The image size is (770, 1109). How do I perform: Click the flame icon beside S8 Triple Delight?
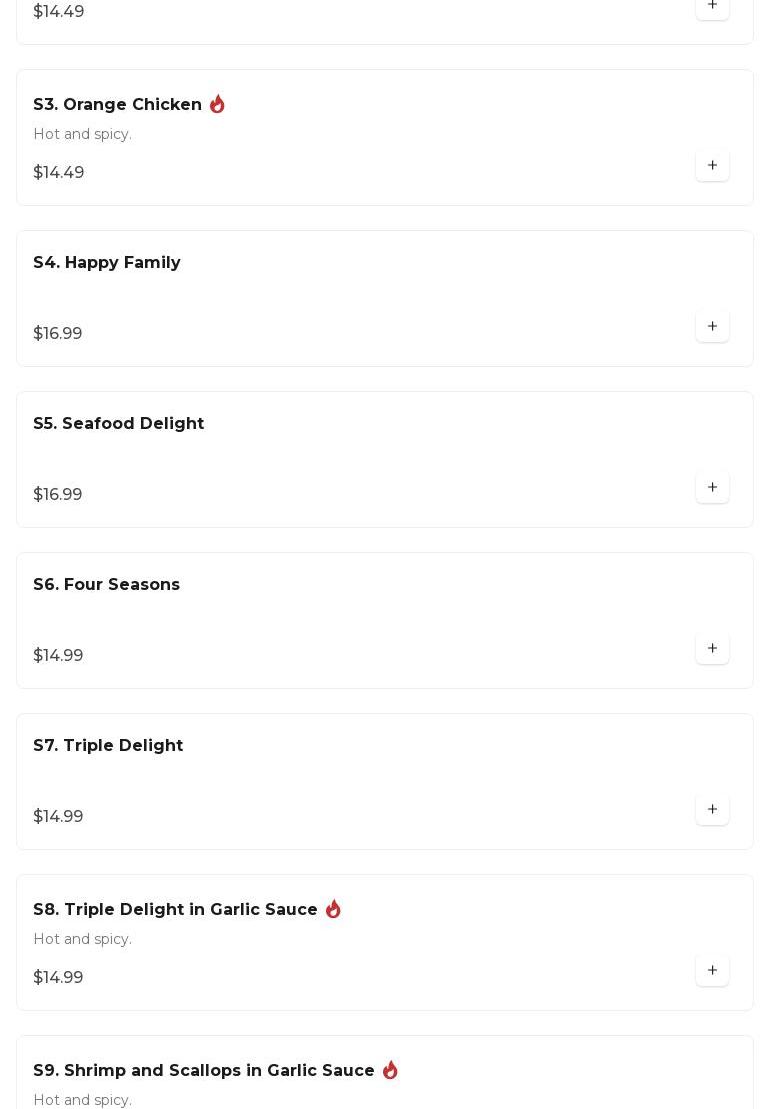coord(333,909)
